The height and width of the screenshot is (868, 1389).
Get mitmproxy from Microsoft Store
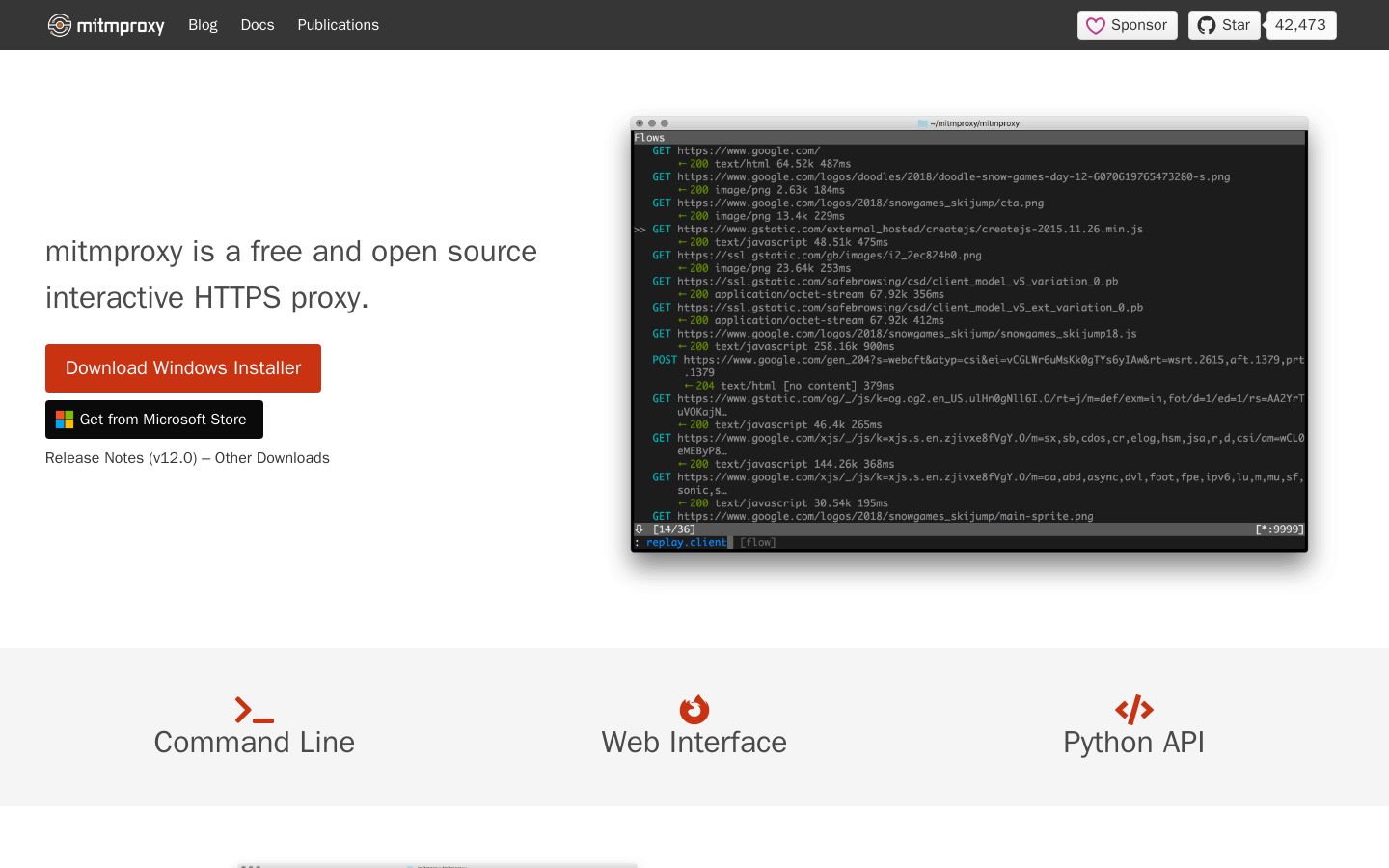click(x=154, y=420)
